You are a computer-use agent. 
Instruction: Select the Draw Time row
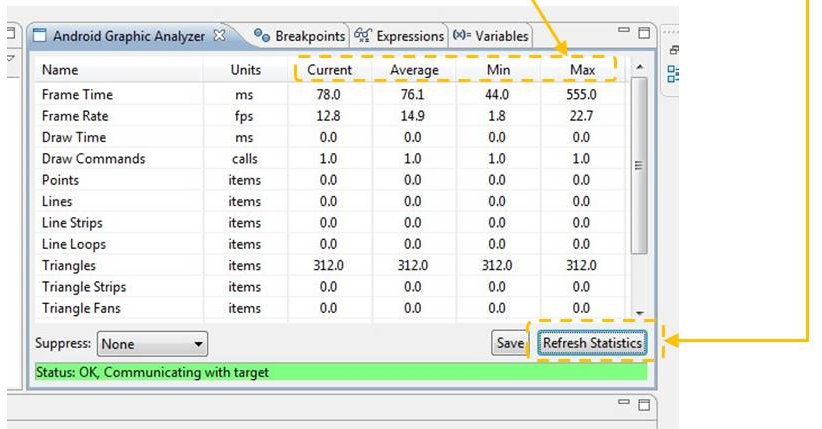point(330,137)
